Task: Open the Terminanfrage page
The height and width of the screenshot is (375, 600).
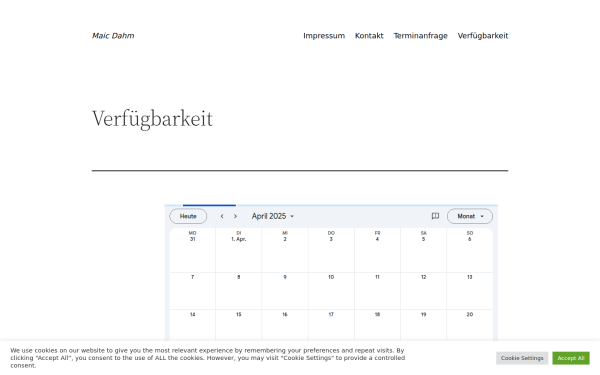Action: 421,36
